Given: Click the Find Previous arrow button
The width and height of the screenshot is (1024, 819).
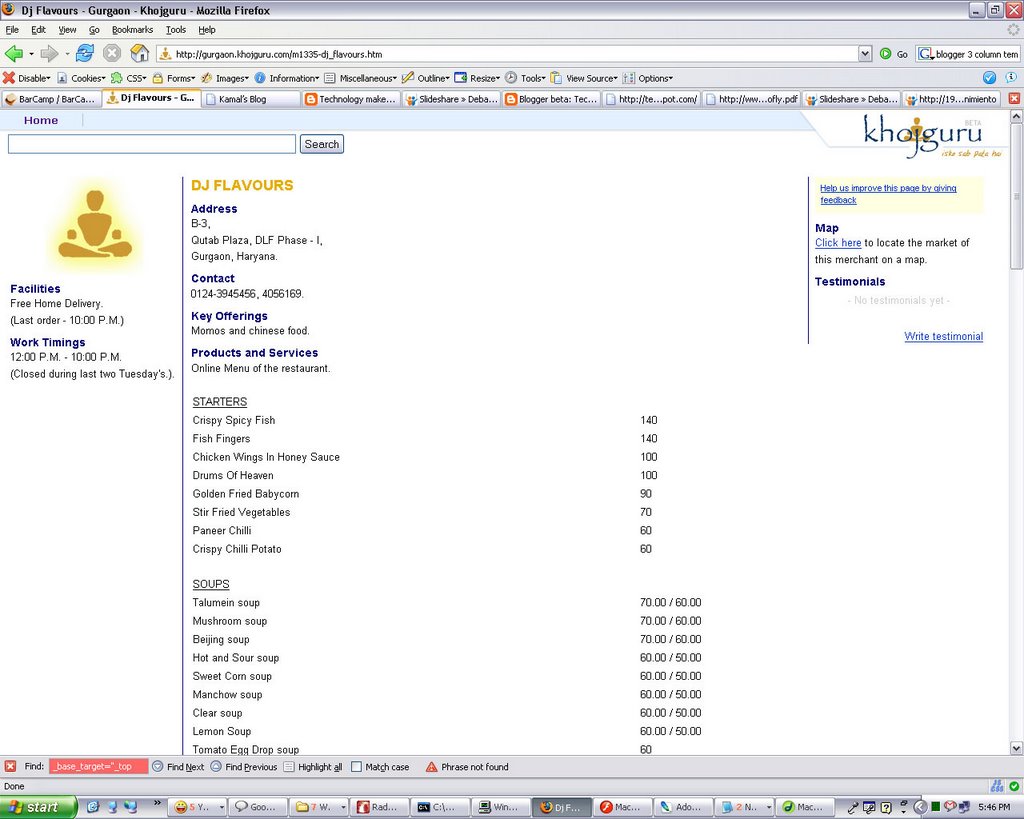Looking at the screenshot, I should click(244, 767).
